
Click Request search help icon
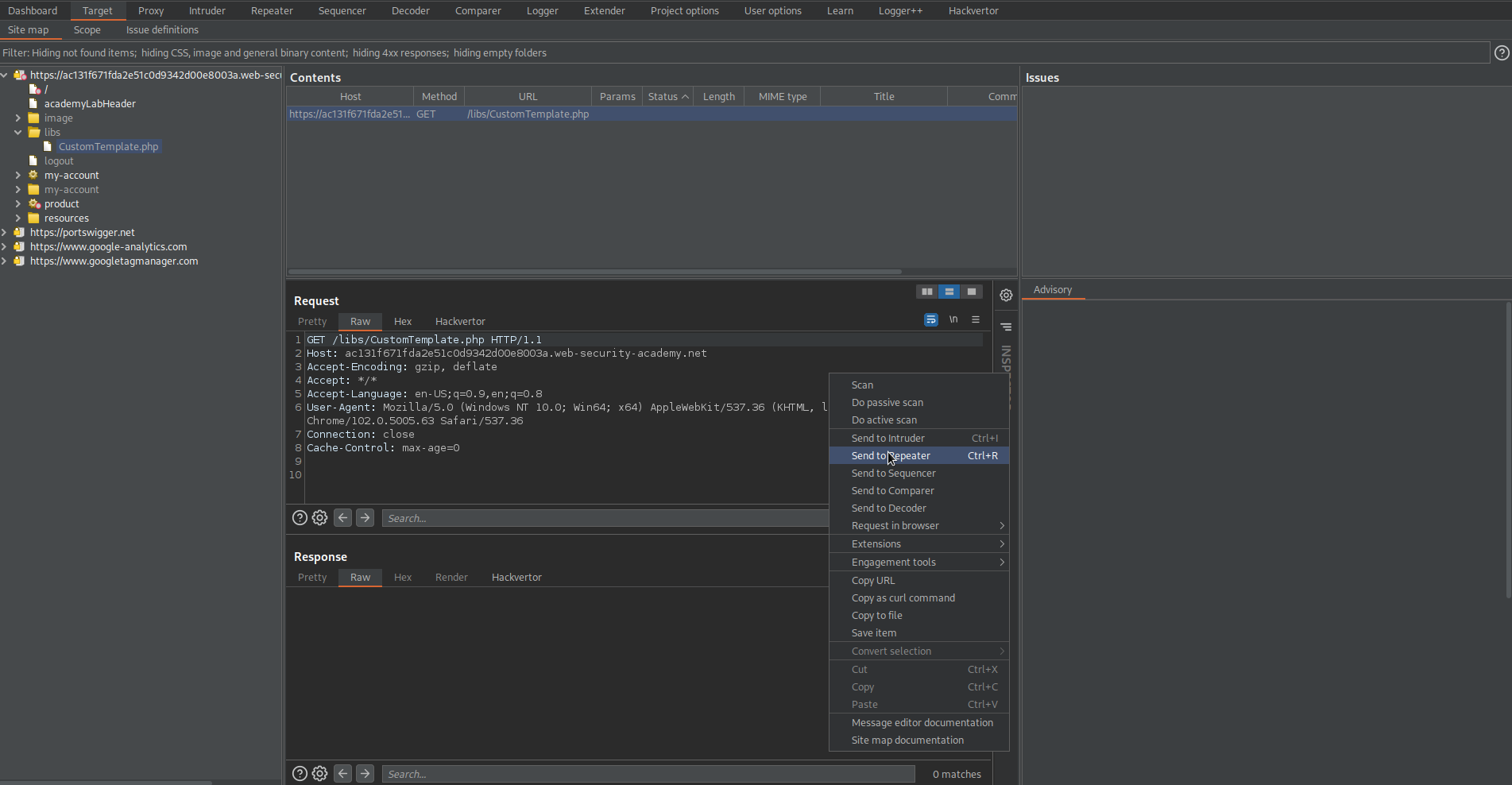[300, 518]
